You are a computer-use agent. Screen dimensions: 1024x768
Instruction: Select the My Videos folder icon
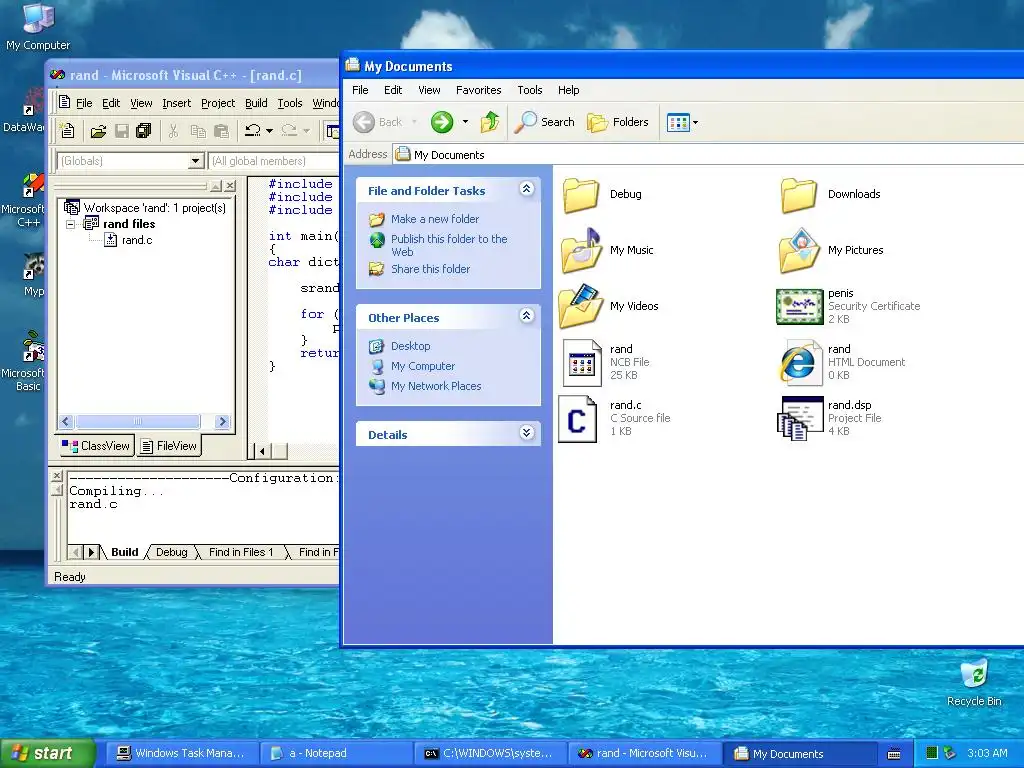point(581,306)
